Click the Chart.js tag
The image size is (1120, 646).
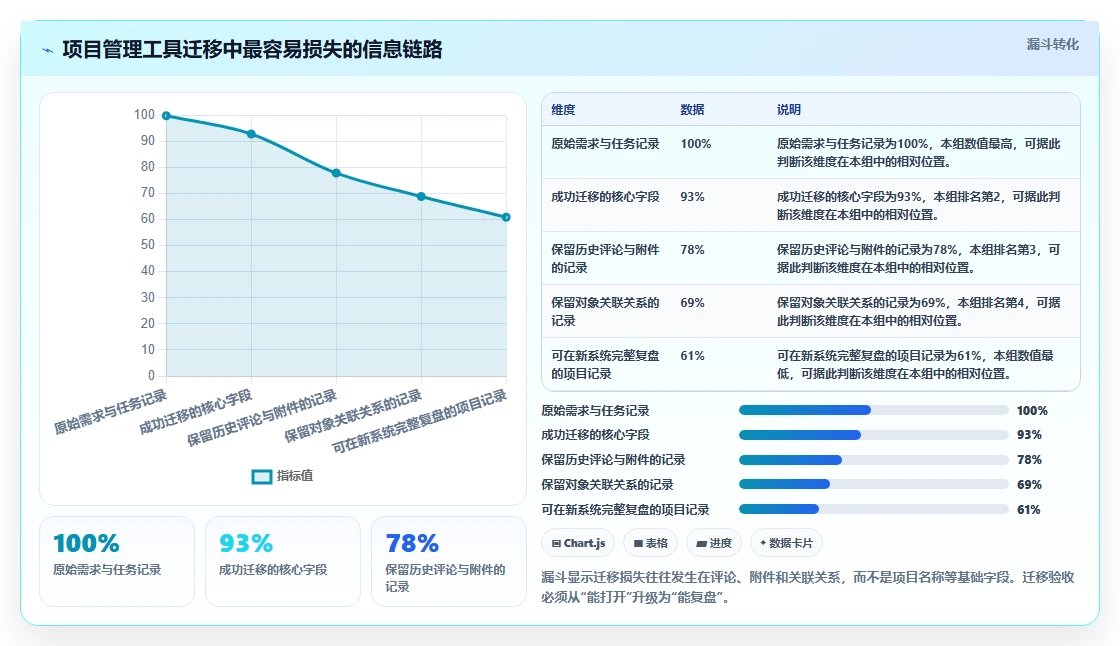pos(578,543)
